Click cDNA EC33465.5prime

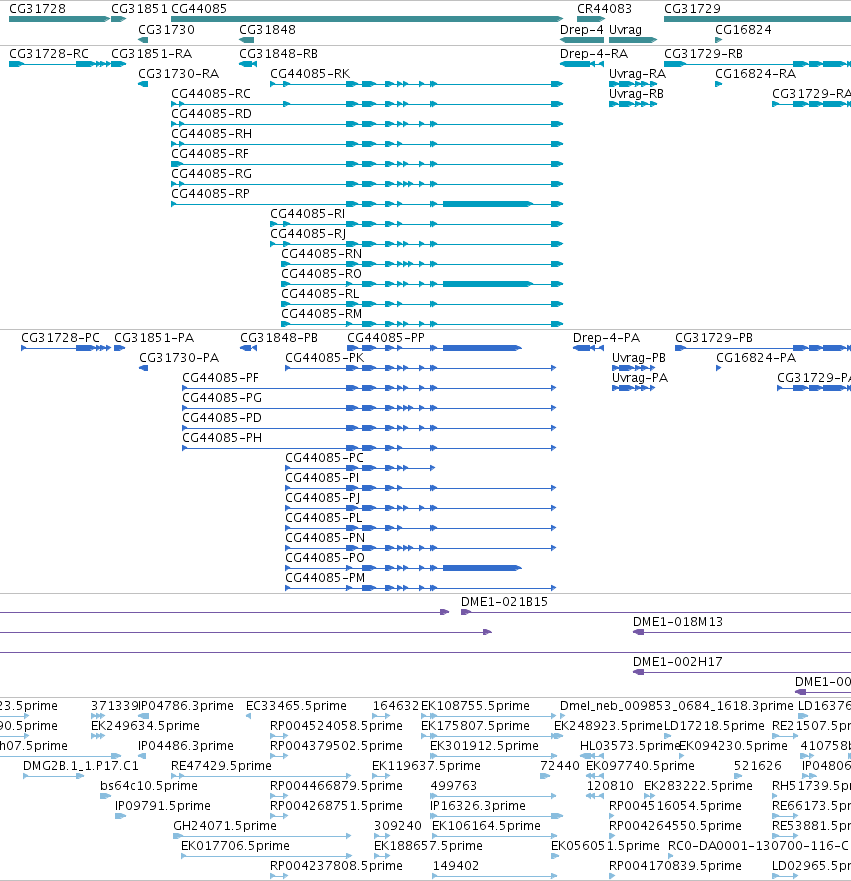(x=248, y=716)
